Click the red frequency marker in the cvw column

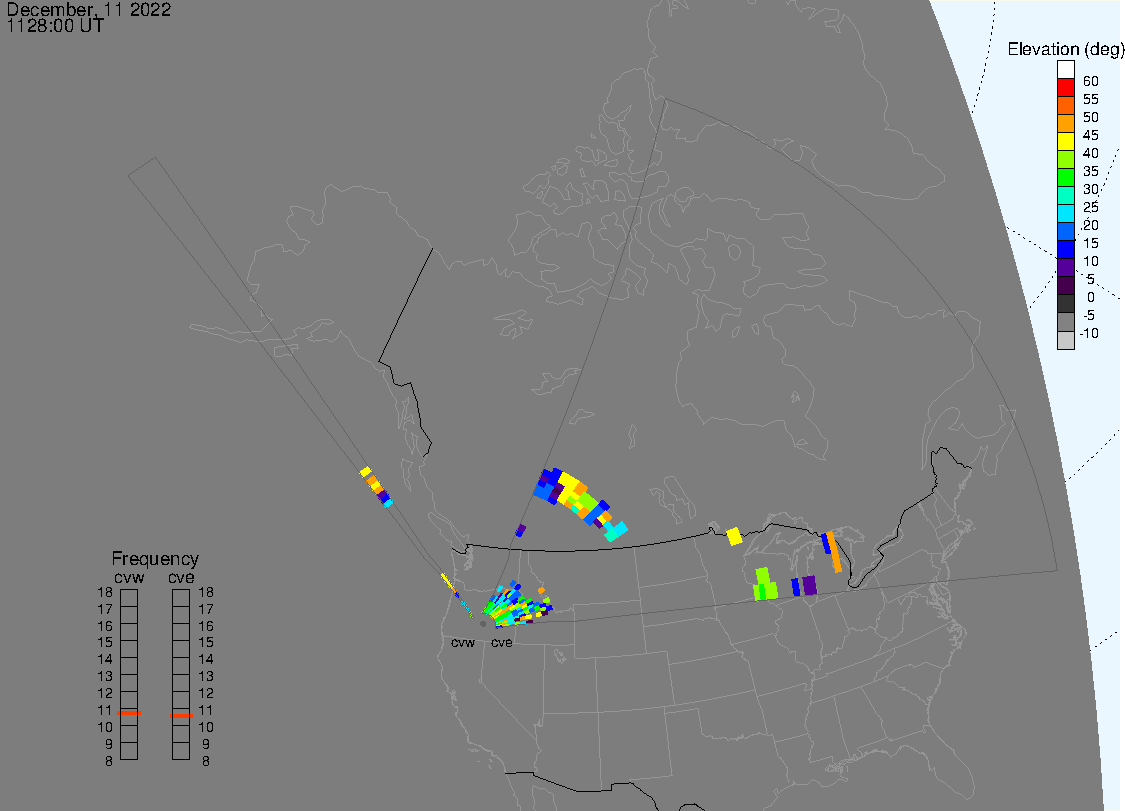click(x=129, y=713)
